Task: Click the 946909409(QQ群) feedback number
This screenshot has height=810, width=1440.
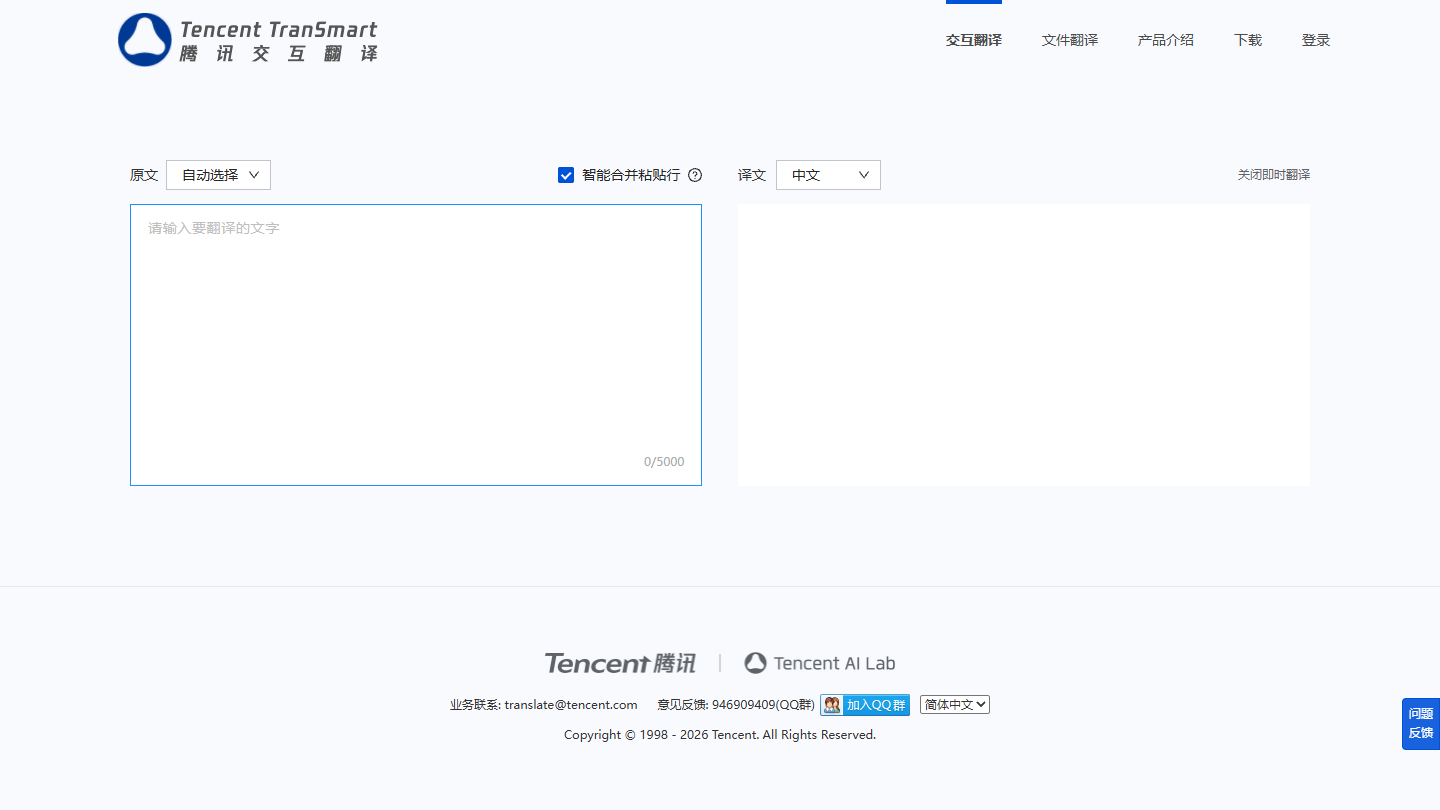Action: pyautogui.click(x=763, y=705)
